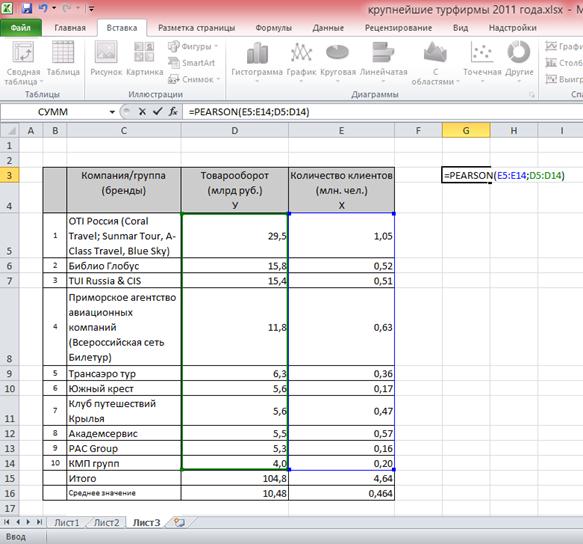Click the cell with value 1,05
583x544 pixels.
[x=341, y=236]
